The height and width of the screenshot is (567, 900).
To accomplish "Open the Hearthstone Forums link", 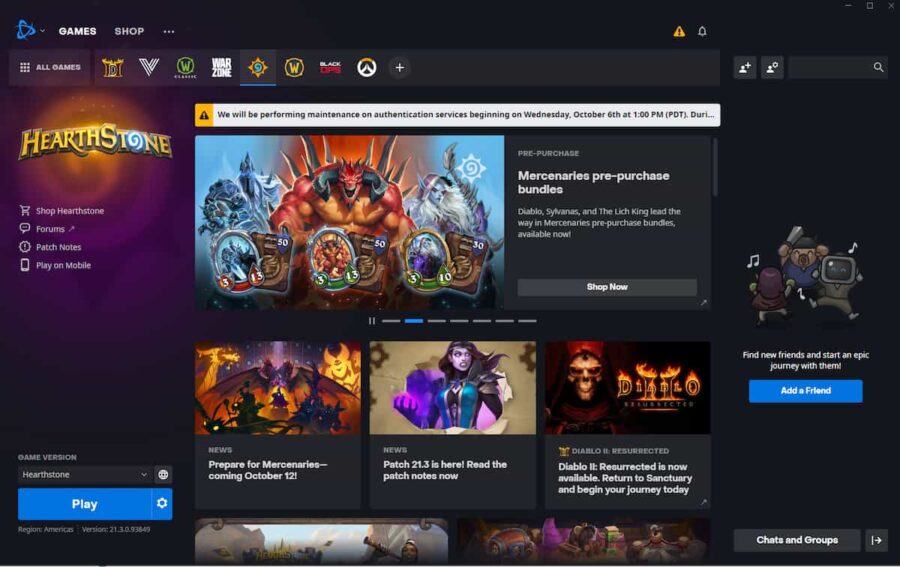I will [47, 228].
